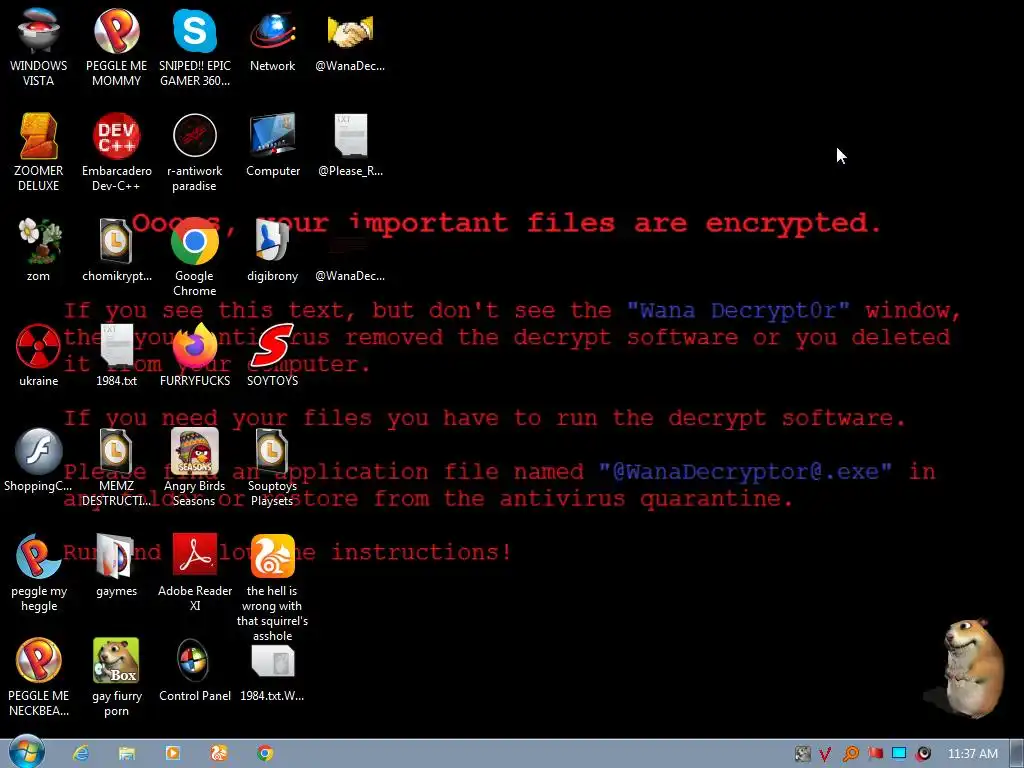
Task: Select the Skype-logo SNIPED!! EPIC GAMER icon
Action: coord(195,47)
